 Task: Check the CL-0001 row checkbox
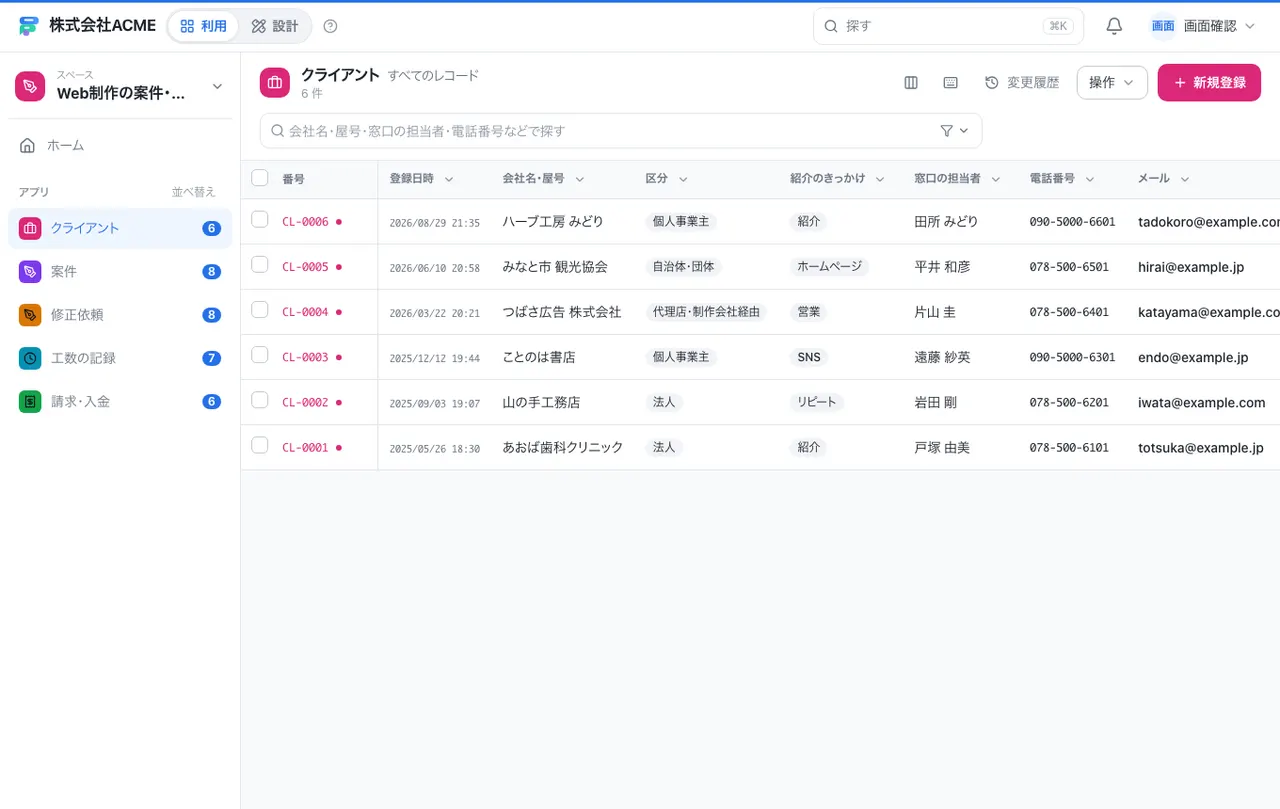(x=260, y=445)
